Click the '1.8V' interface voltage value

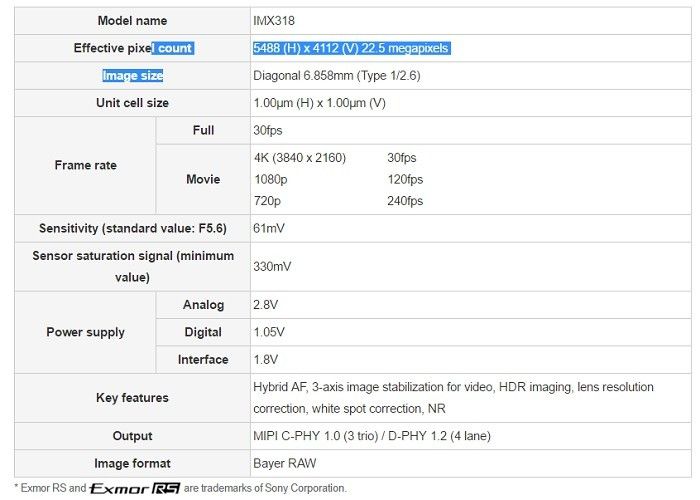point(265,359)
